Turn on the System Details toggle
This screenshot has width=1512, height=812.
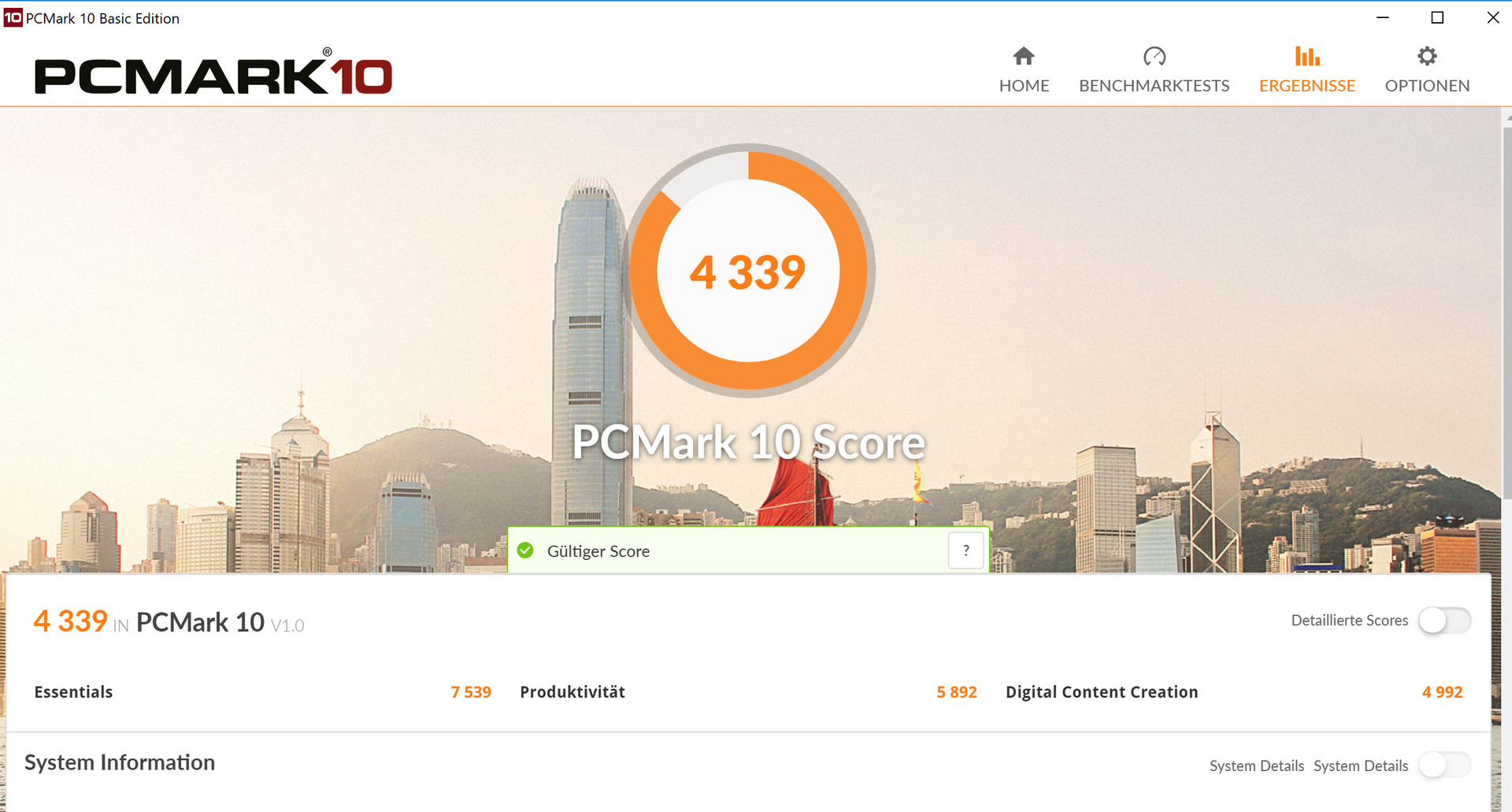click(x=1444, y=765)
